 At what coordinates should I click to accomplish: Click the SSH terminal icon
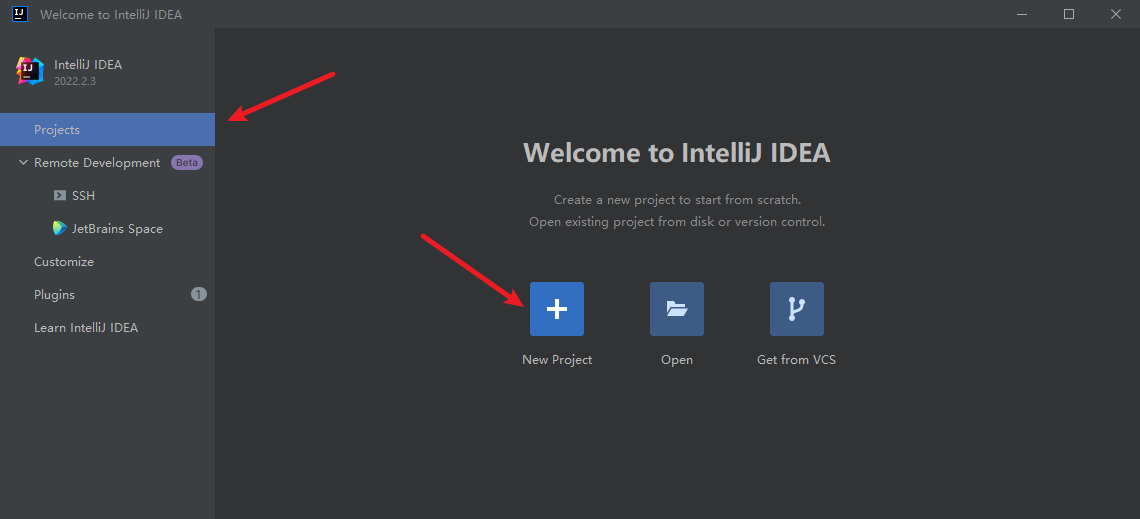click(60, 196)
